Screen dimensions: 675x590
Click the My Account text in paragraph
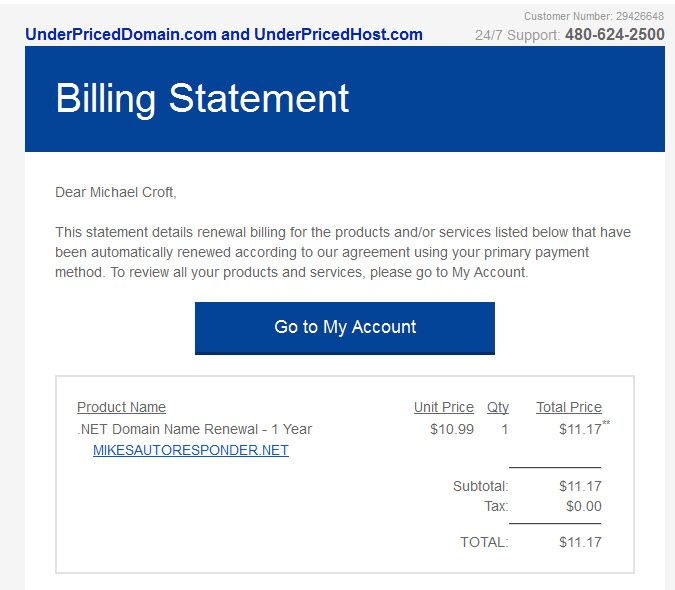489,272
